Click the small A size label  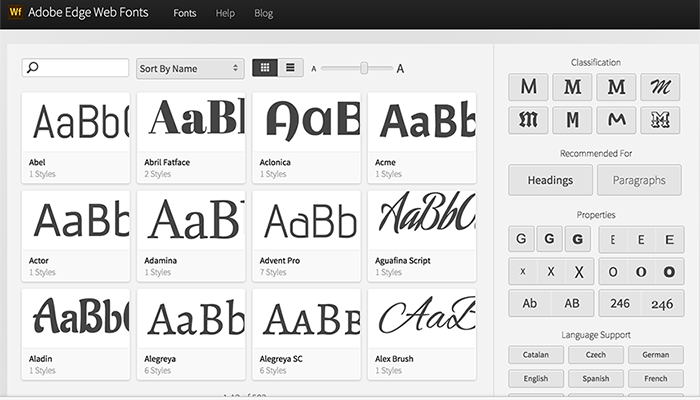[x=314, y=69]
